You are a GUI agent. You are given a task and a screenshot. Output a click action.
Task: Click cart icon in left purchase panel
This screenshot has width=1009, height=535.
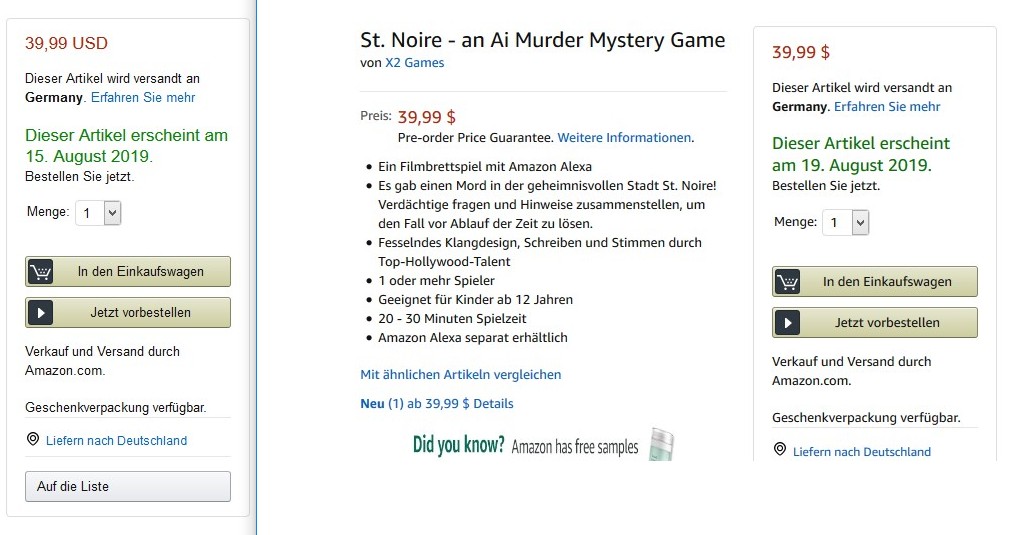pyautogui.click(x=41, y=272)
